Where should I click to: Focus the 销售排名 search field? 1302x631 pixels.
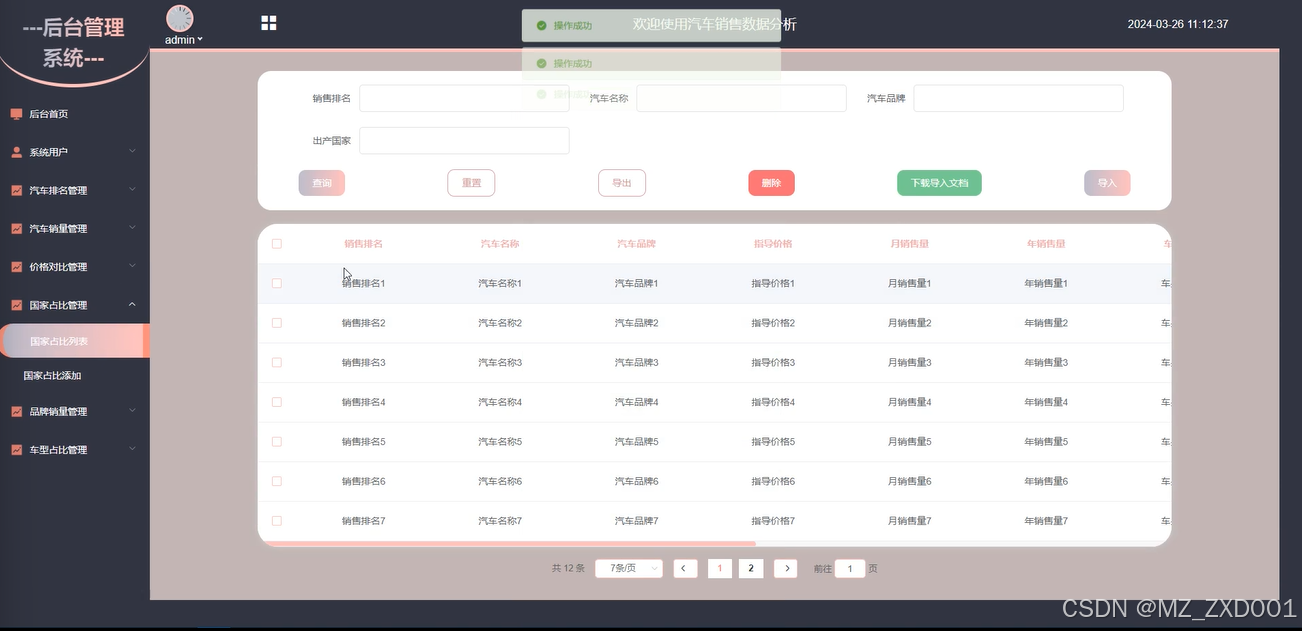(464, 98)
